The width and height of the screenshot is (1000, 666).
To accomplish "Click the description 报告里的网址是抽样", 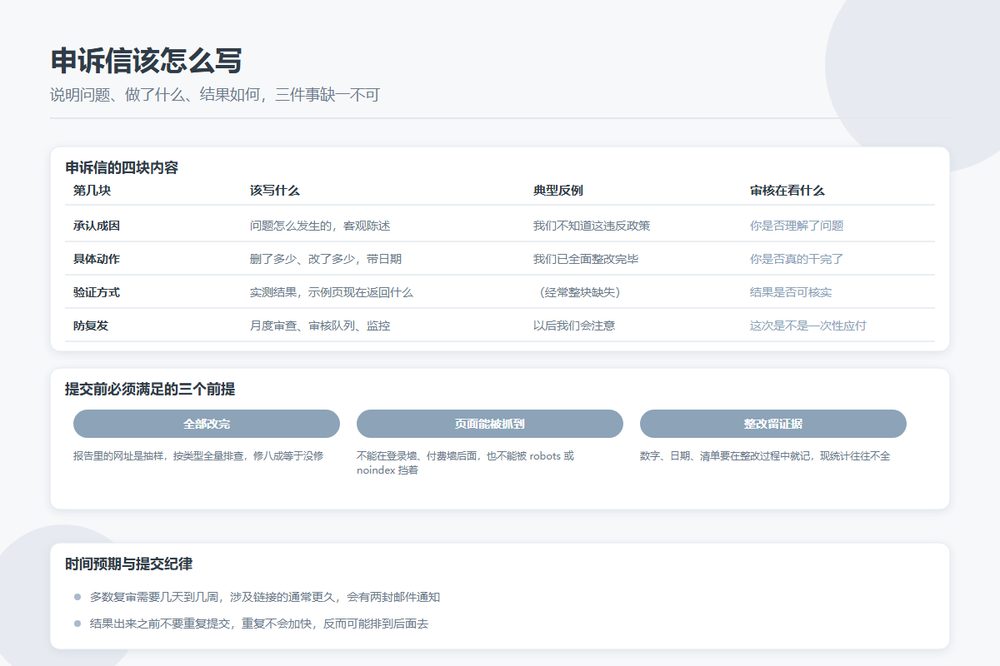I will tap(198, 455).
